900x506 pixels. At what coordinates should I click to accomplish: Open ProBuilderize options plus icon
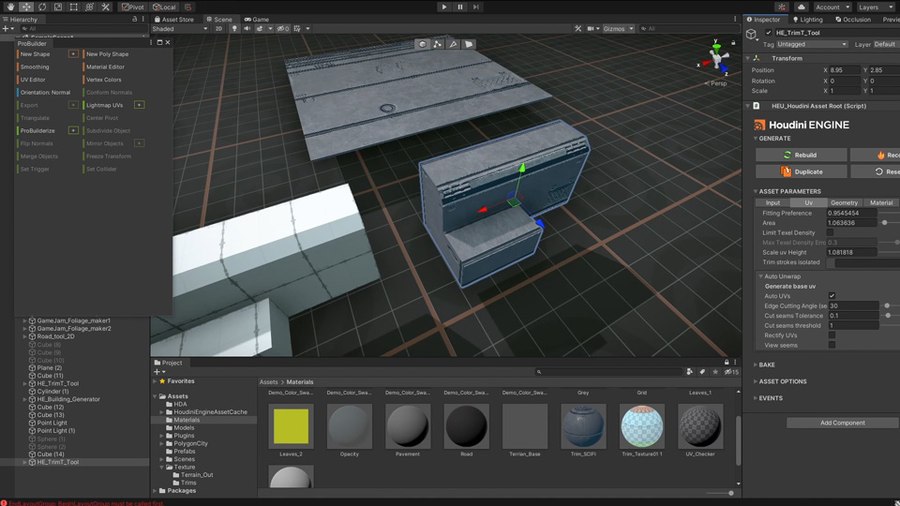pyautogui.click(x=73, y=131)
